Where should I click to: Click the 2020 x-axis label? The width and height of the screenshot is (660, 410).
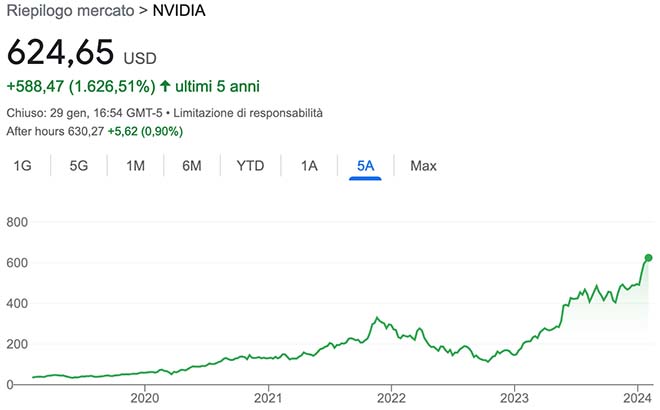click(x=145, y=396)
